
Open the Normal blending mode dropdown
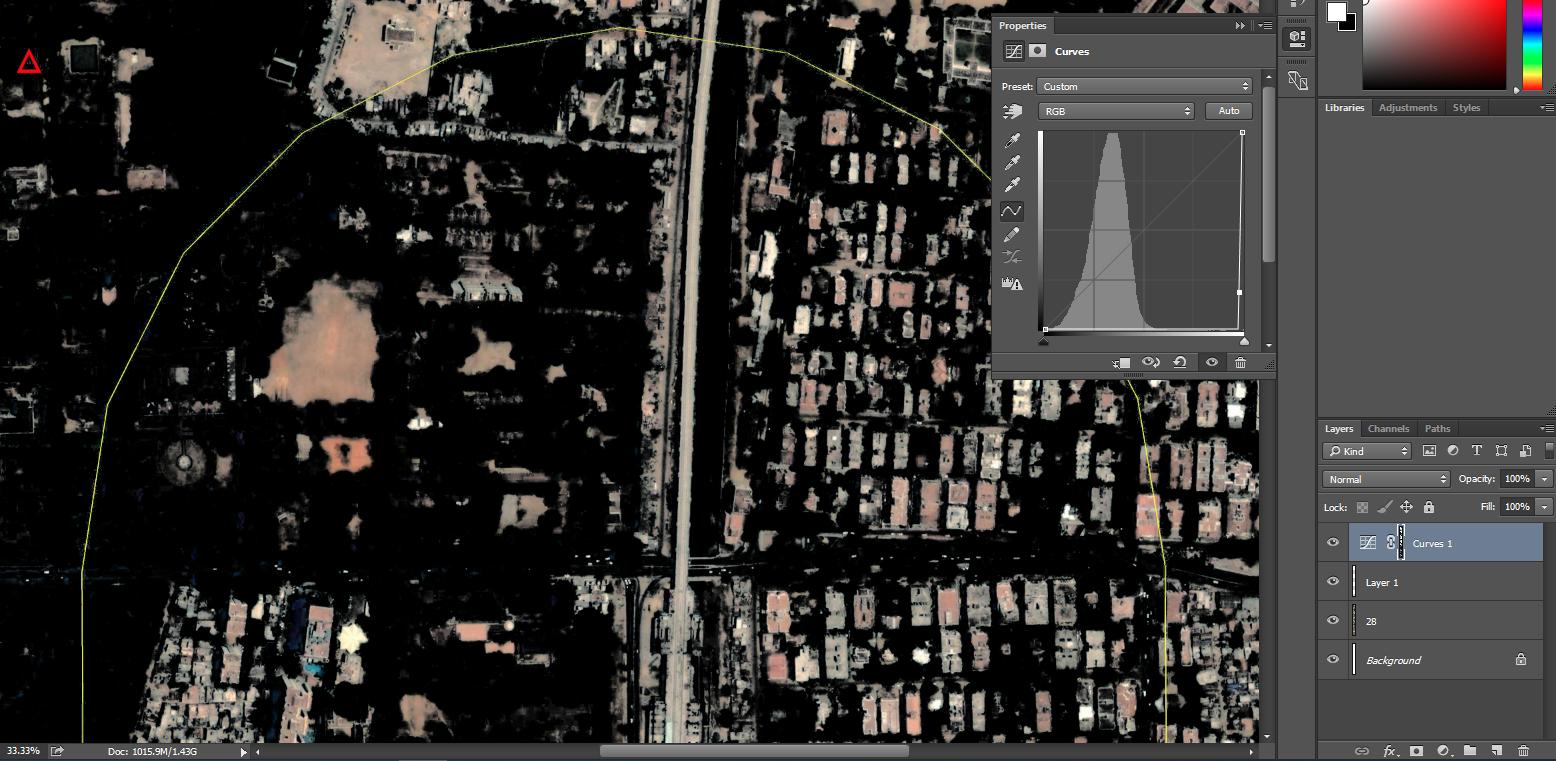point(1386,479)
